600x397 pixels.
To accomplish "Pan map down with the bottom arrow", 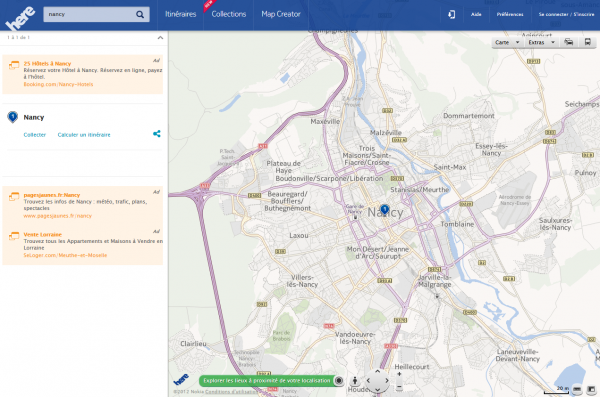I will click(377, 389).
